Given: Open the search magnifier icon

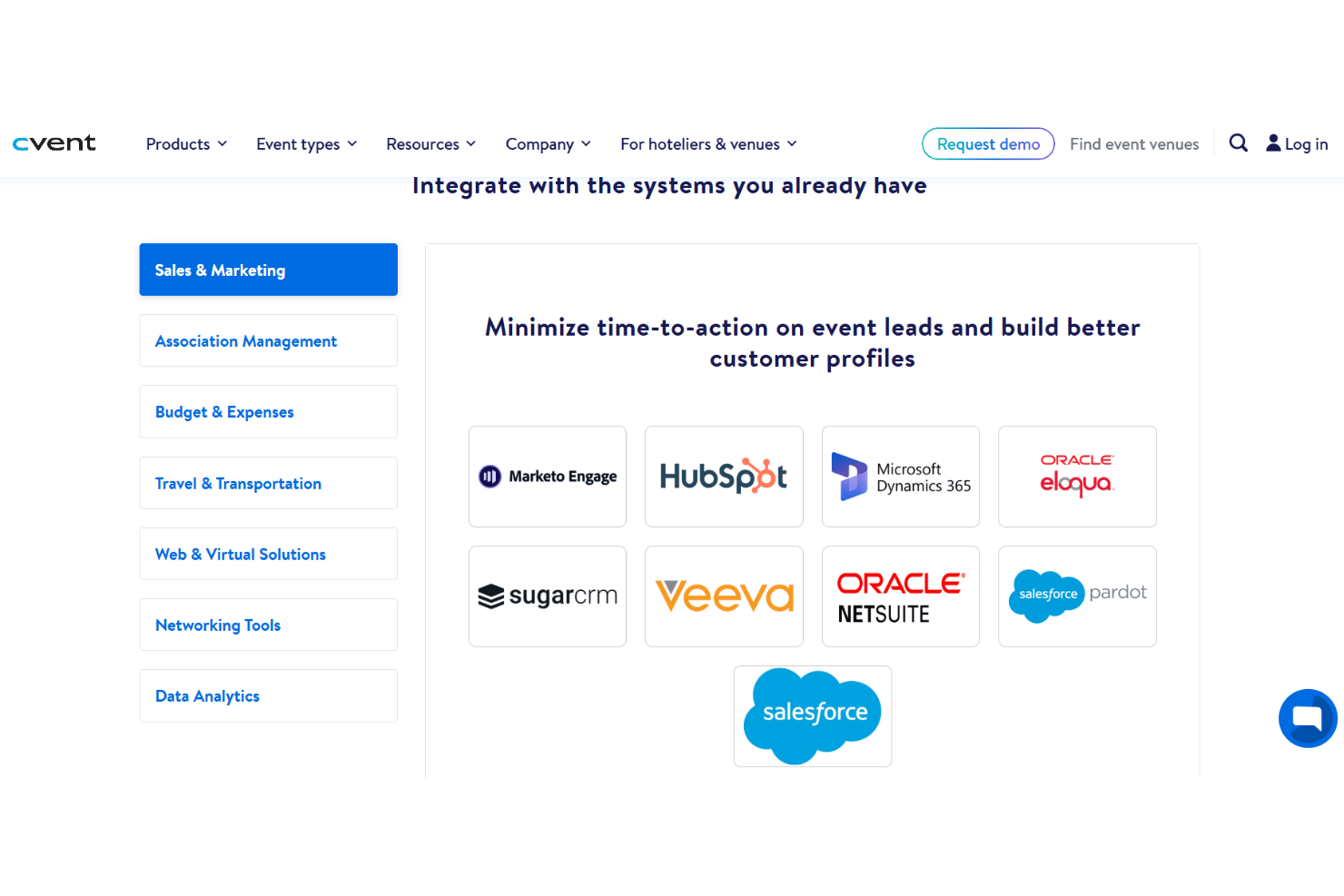Looking at the screenshot, I should point(1238,143).
